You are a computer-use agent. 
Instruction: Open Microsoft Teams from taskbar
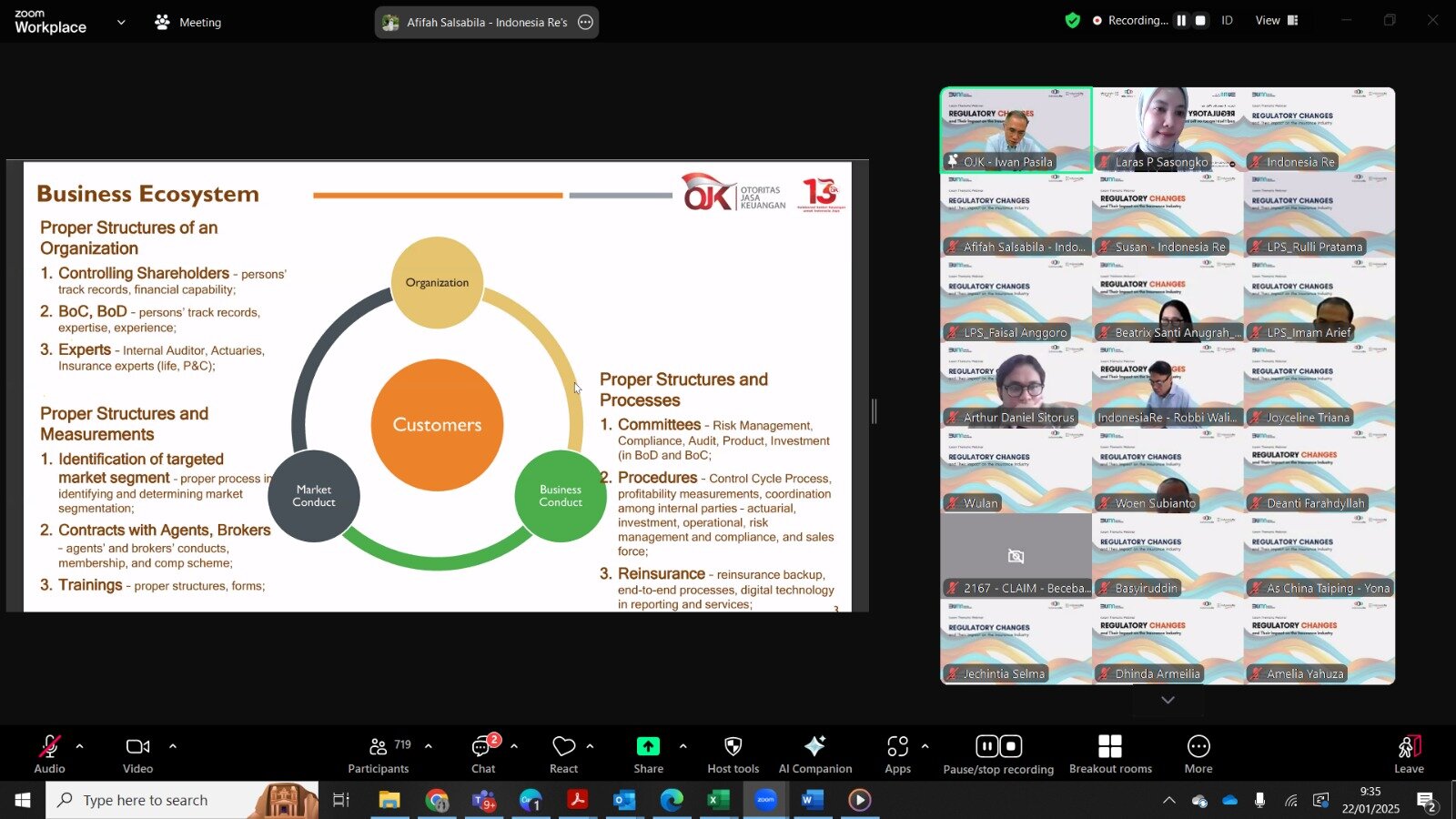[x=484, y=800]
